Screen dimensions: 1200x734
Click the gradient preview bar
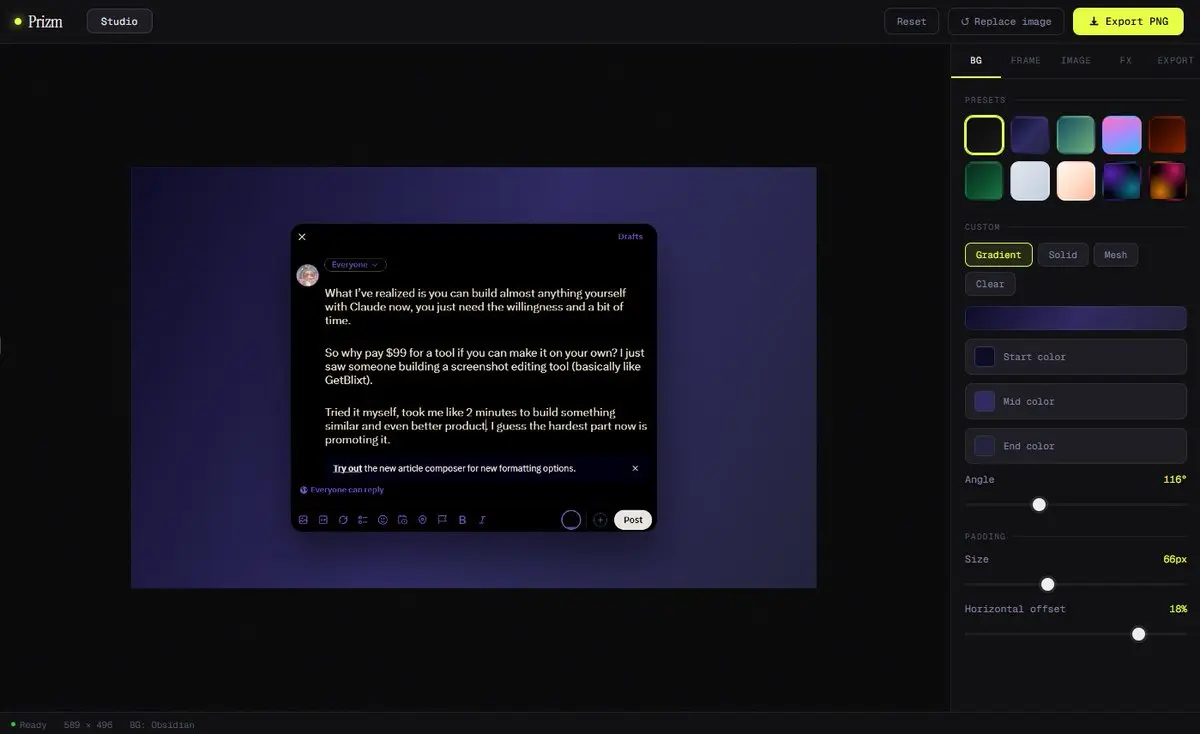point(1076,318)
